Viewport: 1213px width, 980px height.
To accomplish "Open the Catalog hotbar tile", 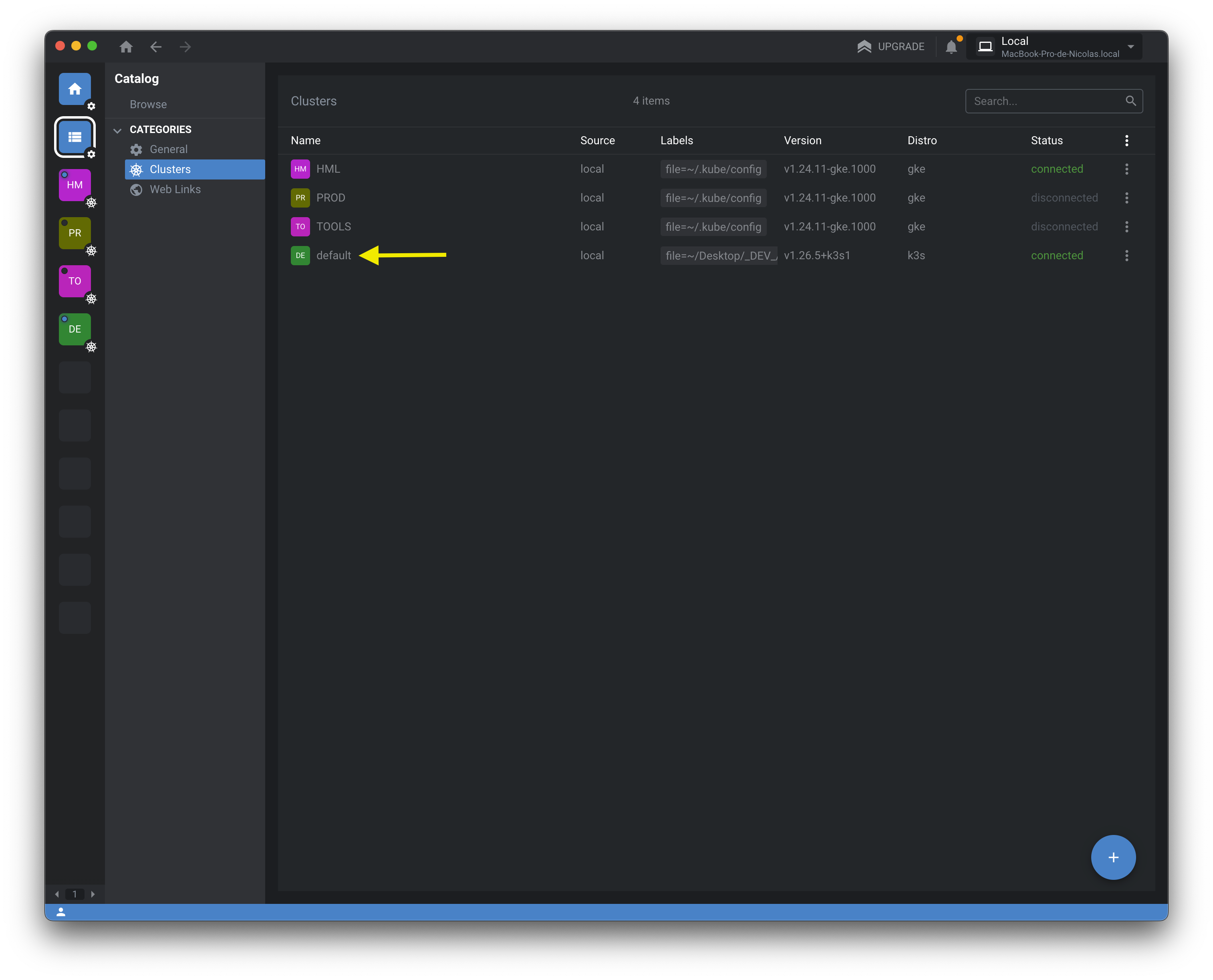I will click(x=75, y=137).
